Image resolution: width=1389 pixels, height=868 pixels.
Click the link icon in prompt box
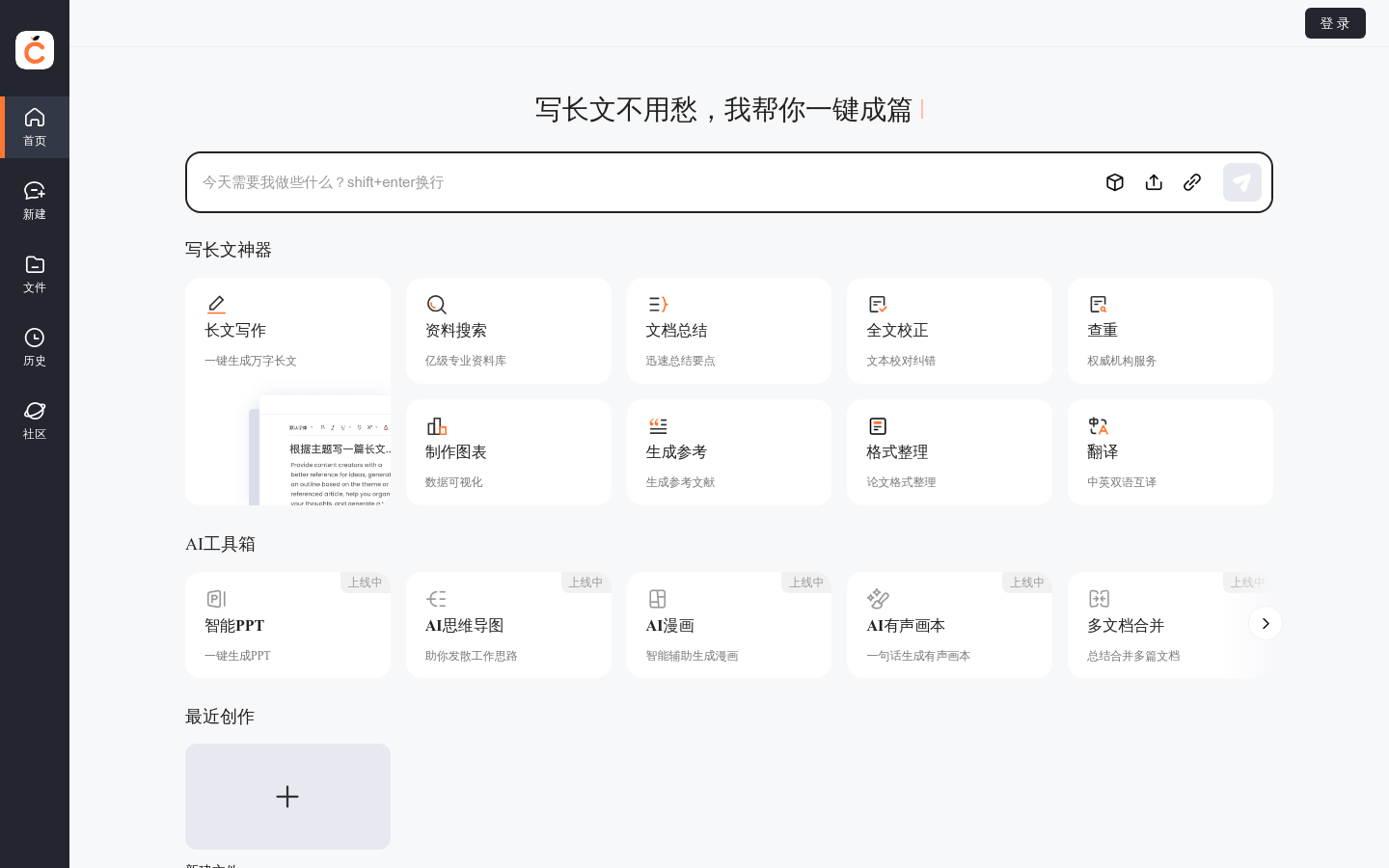click(1192, 182)
